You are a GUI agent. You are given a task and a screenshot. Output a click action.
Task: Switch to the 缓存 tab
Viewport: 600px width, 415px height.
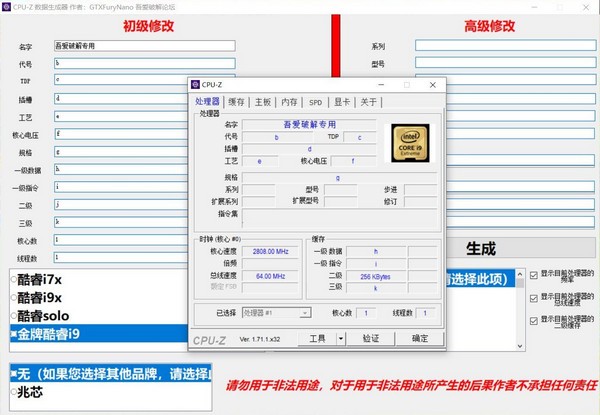tap(236, 102)
